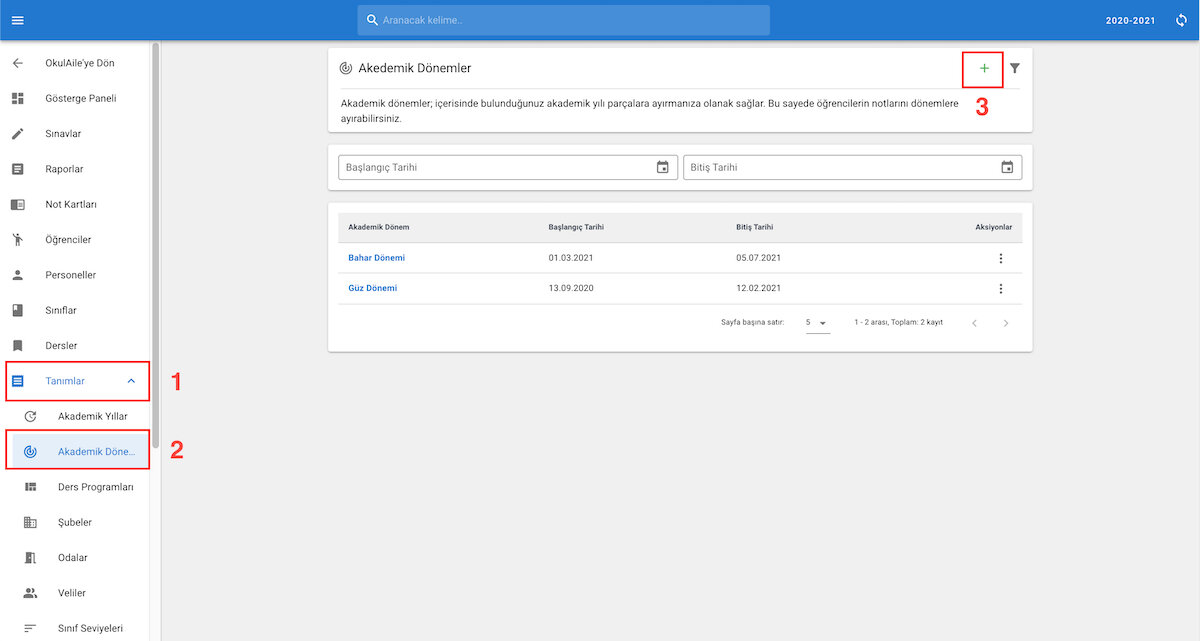The image size is (1200, 641).
Task: Click the Personeller person icon
Action: click(17, 275)
